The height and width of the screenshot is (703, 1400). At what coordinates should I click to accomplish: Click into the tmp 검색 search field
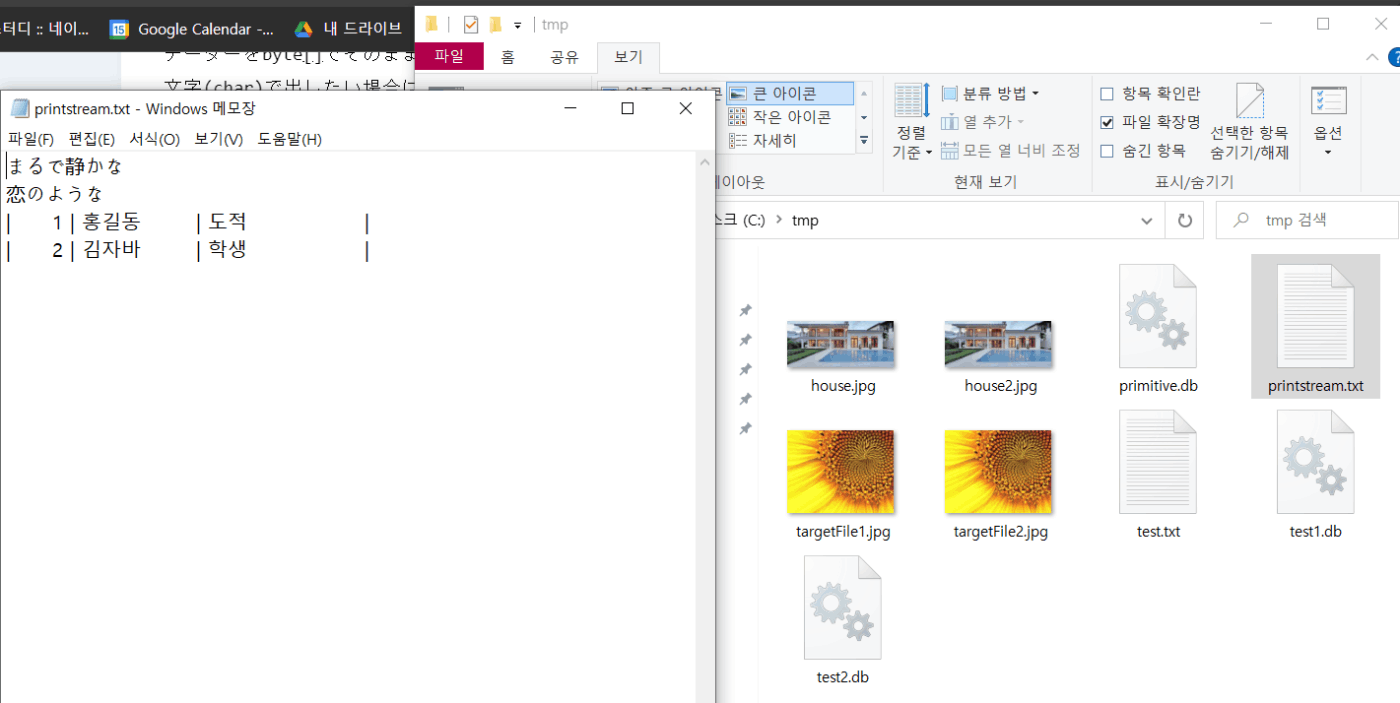[x=1307, y=220]
